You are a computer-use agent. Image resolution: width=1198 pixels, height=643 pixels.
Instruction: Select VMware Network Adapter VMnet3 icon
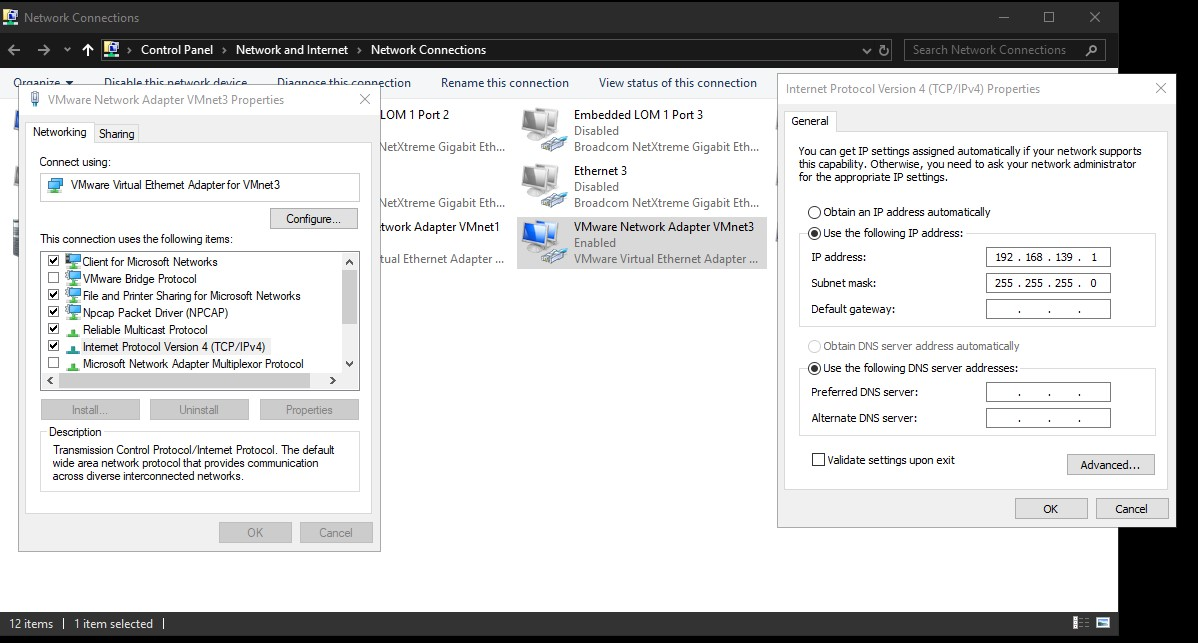tap(543, 242)
